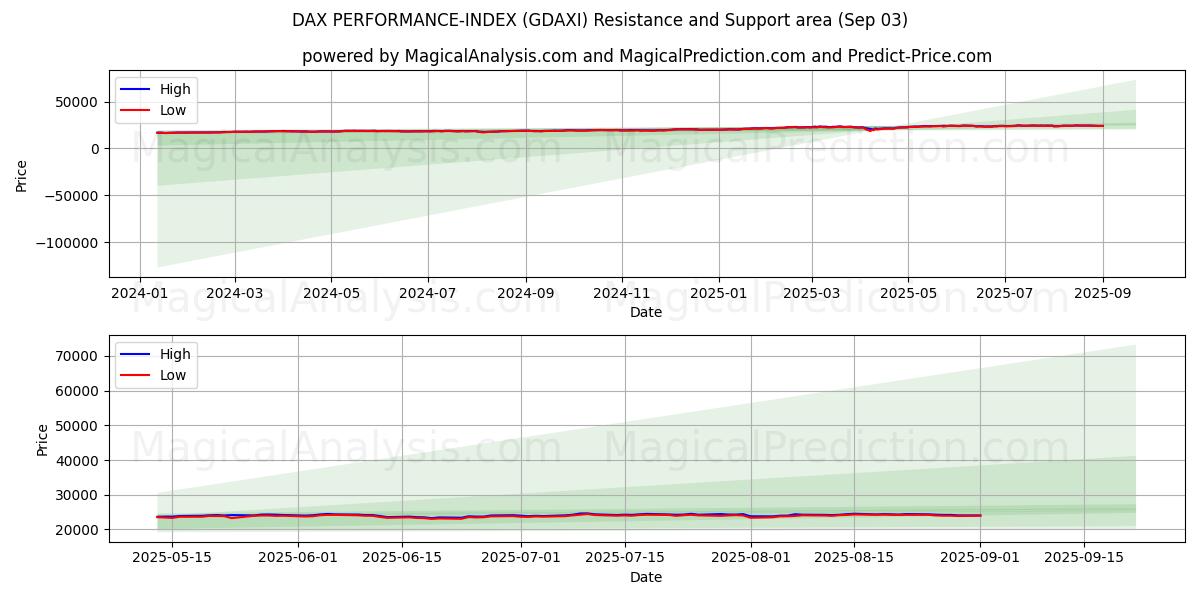Click the '2025-08-01' date tick label
Image resolution: width=1200 pixels, height=600 pixels.
pos(751,559)
